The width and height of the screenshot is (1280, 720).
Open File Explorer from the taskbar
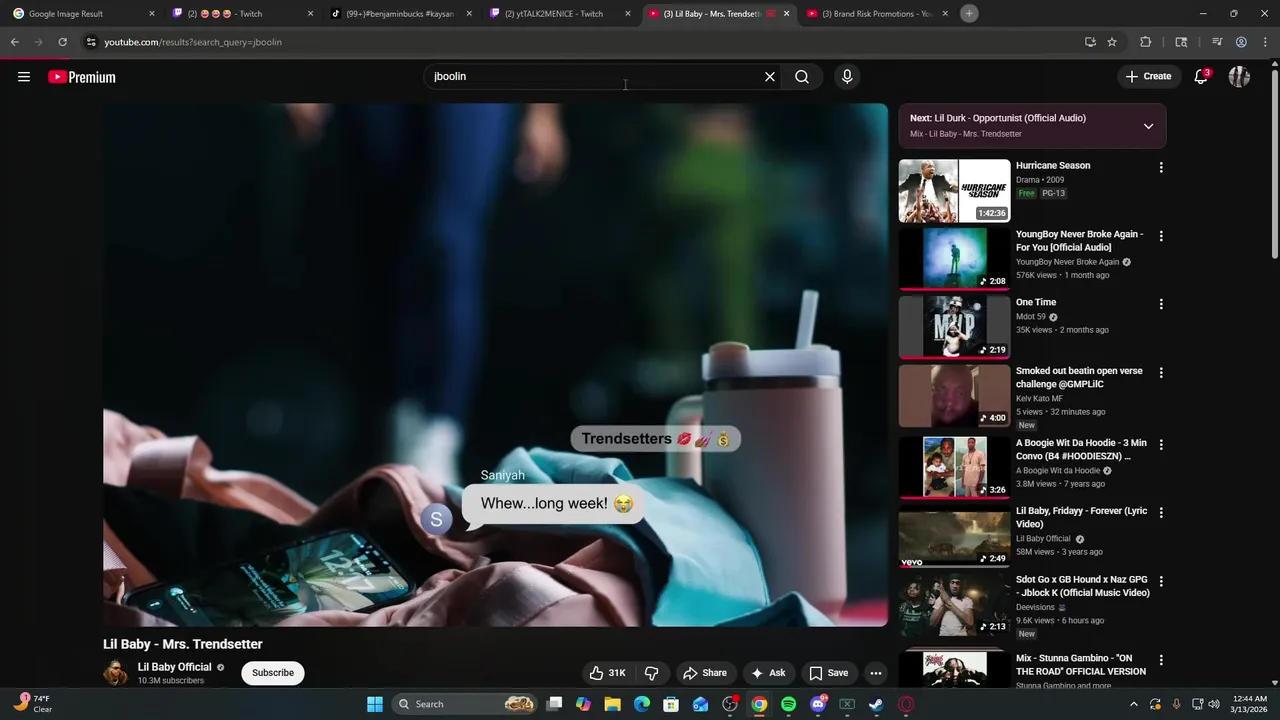click(x=613, y=704)
